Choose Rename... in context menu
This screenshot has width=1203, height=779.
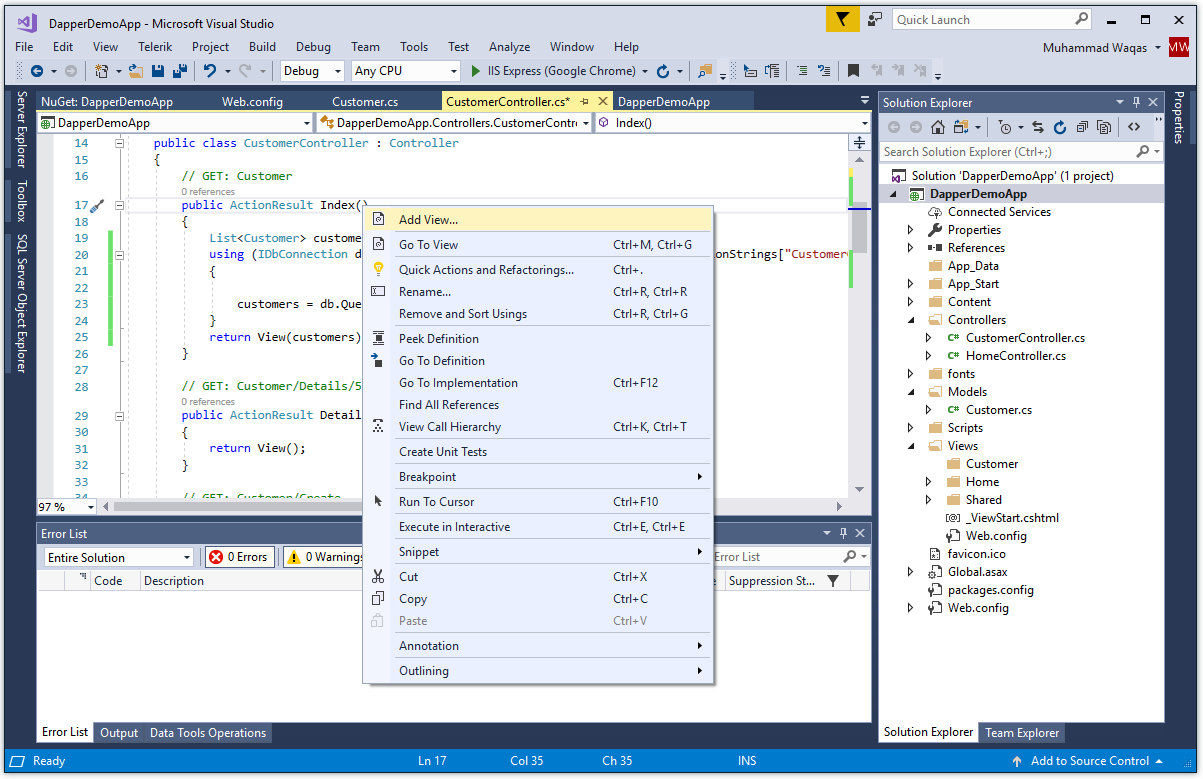coord(539,292)
